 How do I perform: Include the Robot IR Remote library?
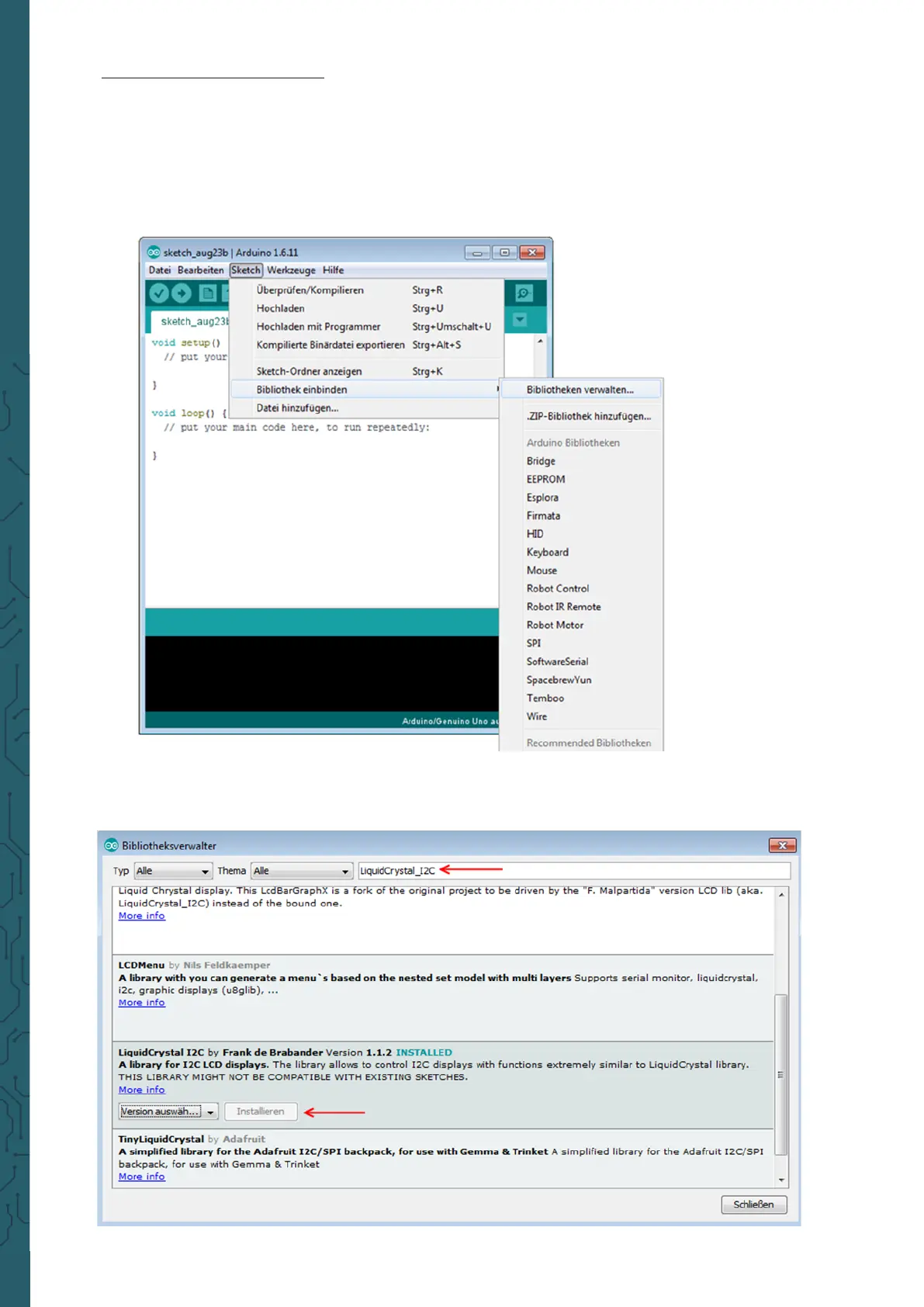pos(581,607)
